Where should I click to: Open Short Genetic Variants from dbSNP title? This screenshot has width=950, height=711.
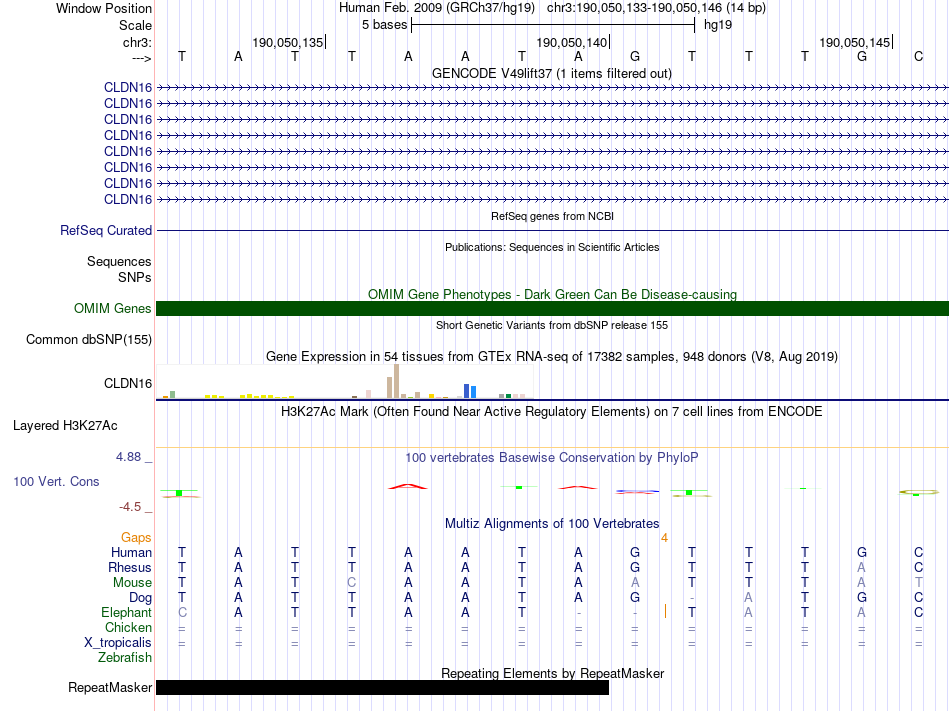tap(552, 325)
